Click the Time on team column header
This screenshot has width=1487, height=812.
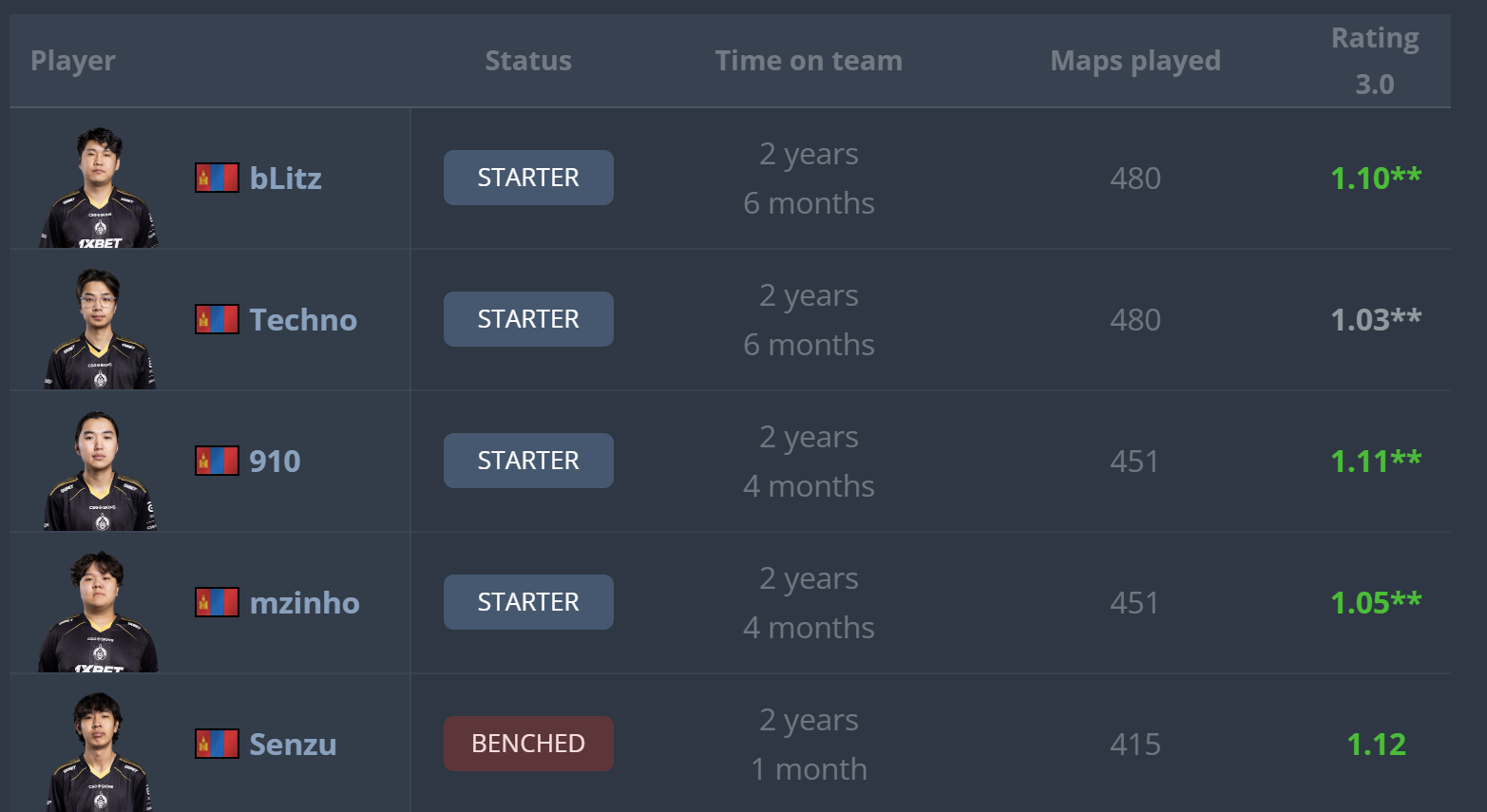809,61
